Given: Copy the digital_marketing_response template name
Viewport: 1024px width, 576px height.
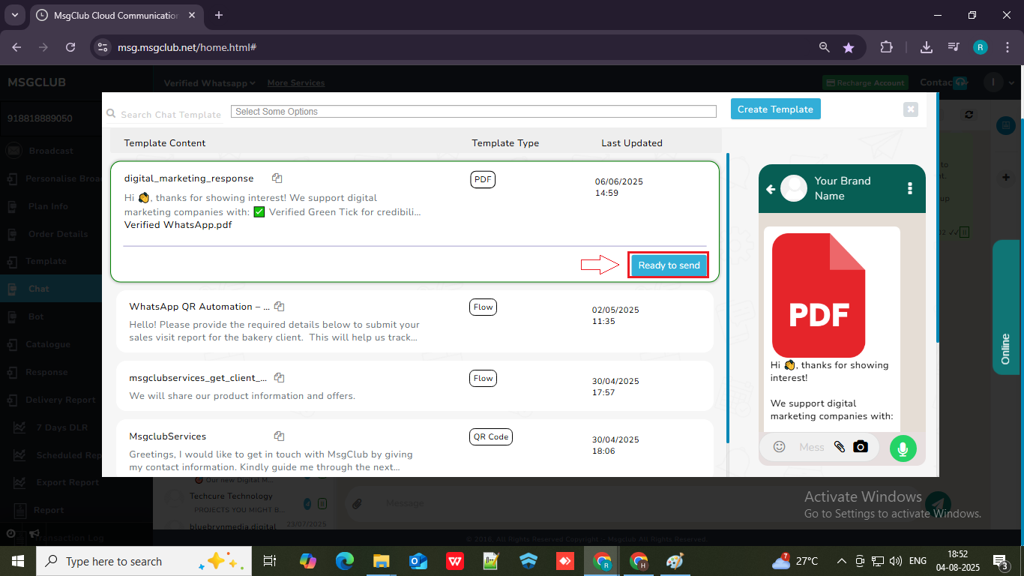Looking at the screenshot, I should click(x=277, y=178).
